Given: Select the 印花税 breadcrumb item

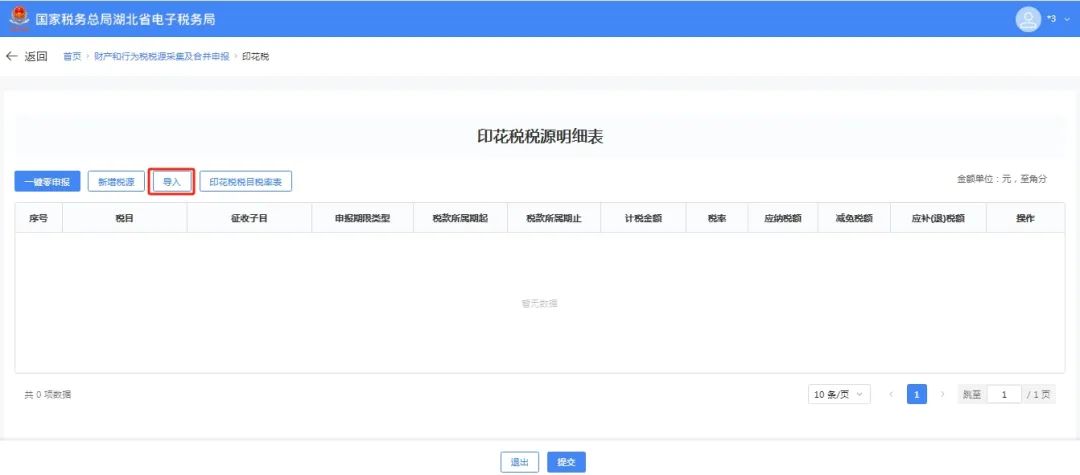Looking at the screenshot, I should 255,56.
